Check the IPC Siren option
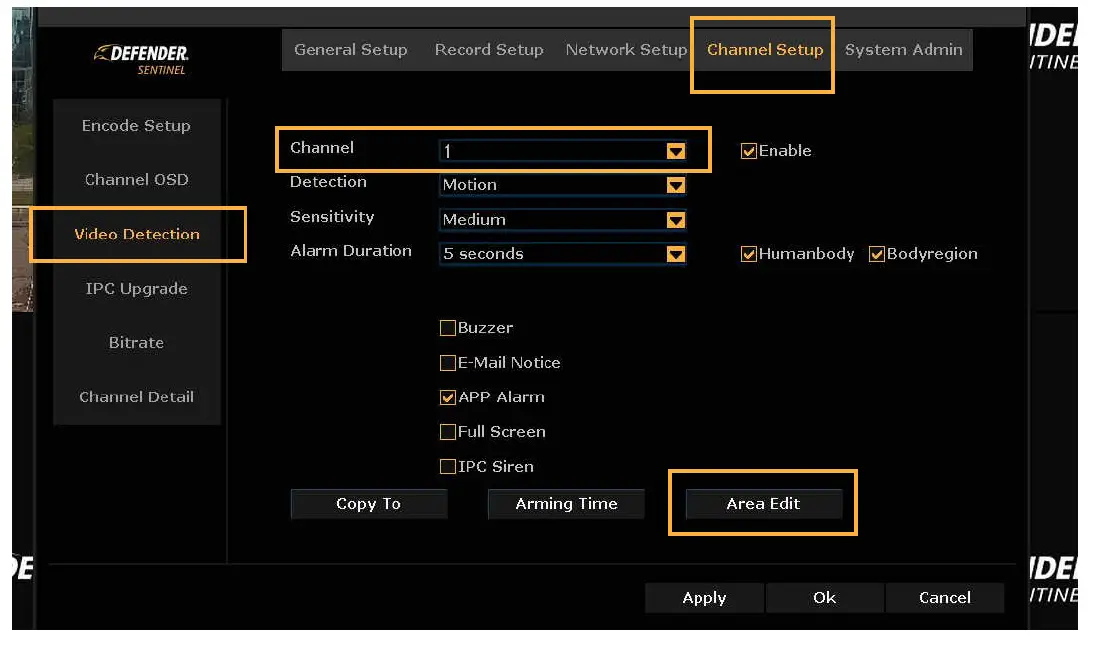The image size is (1115, 658). click(448, 467)
